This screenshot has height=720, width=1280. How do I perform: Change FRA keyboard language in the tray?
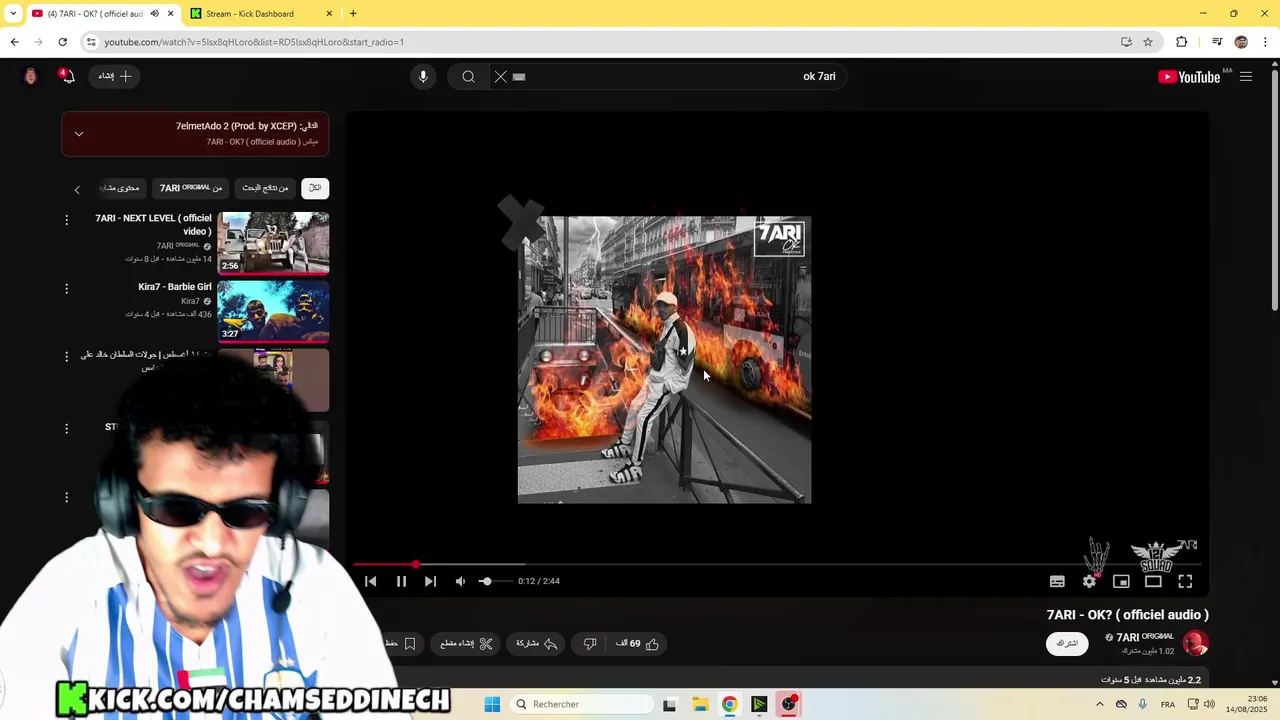(x=1168, y=704)
